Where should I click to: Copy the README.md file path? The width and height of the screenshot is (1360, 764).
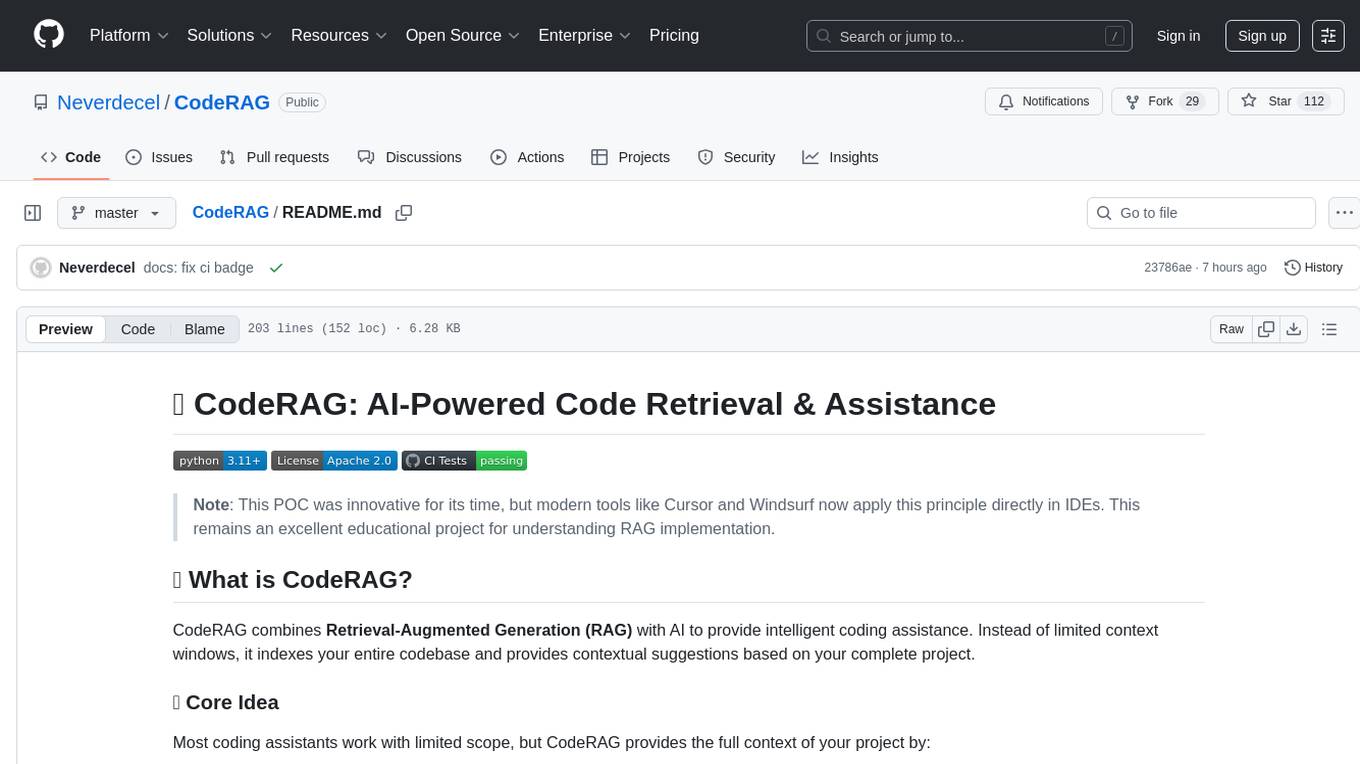pos(404,213)
